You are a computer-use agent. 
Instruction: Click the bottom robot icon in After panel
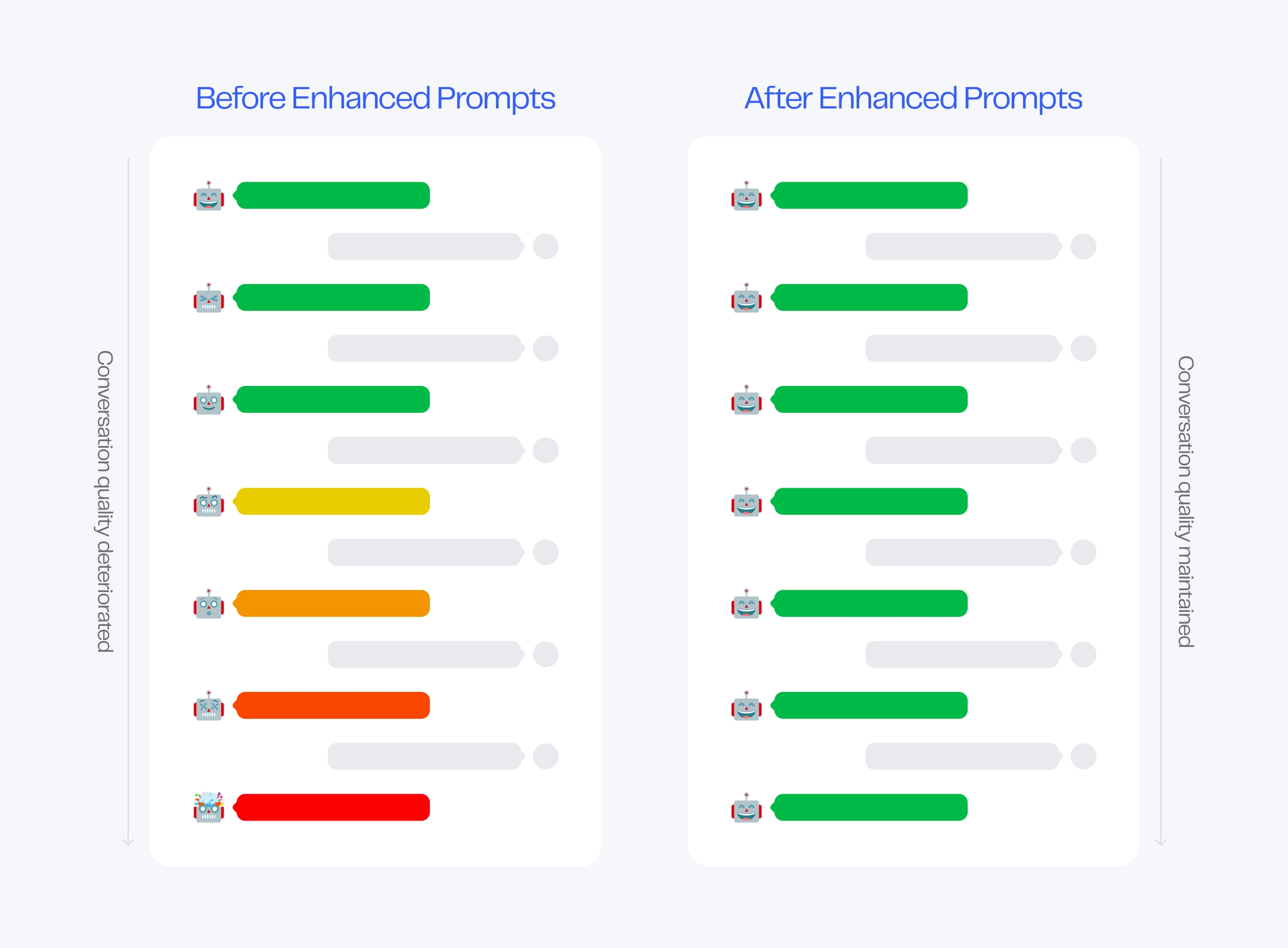(746, 808)
